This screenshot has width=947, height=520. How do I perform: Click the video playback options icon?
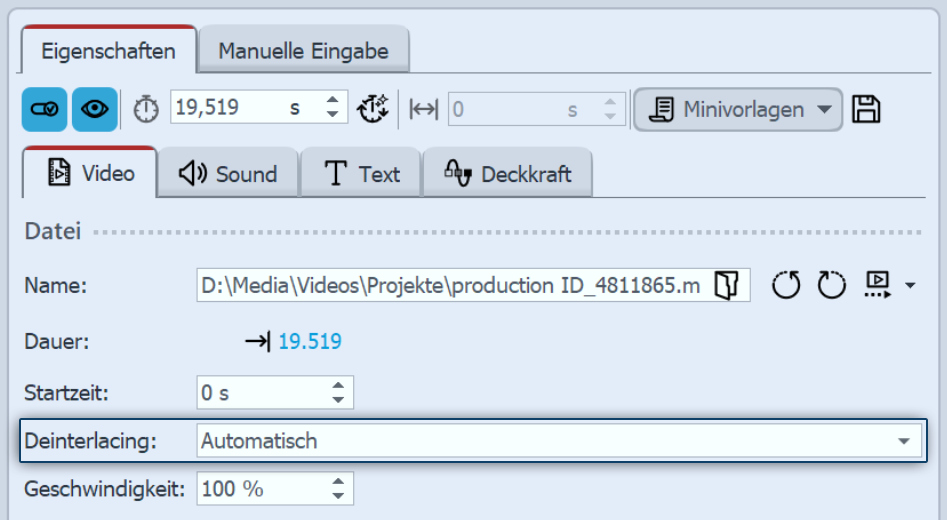click(878, 286)
